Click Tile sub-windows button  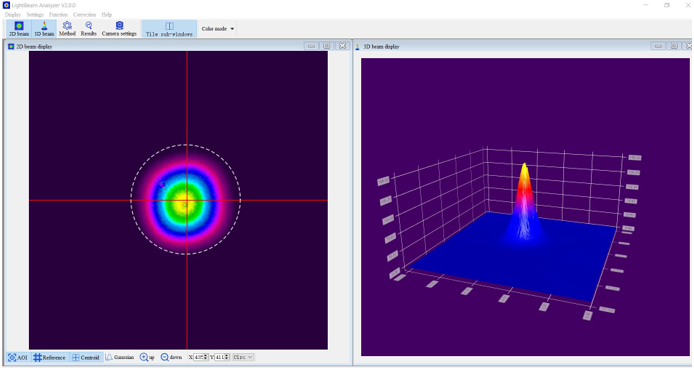169,29
